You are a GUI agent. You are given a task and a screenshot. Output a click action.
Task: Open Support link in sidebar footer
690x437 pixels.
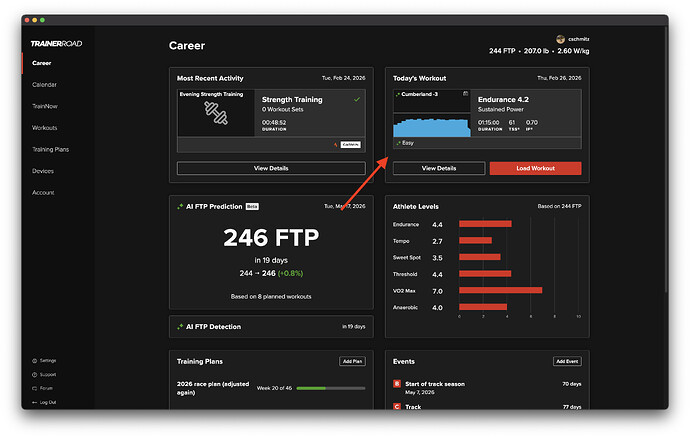click(48, 375)
